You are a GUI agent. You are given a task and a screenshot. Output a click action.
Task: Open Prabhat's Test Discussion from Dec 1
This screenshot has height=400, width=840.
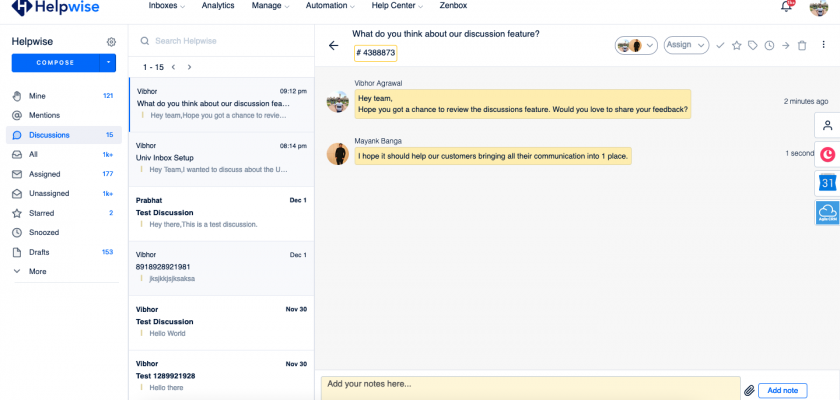tap(221, 214)
